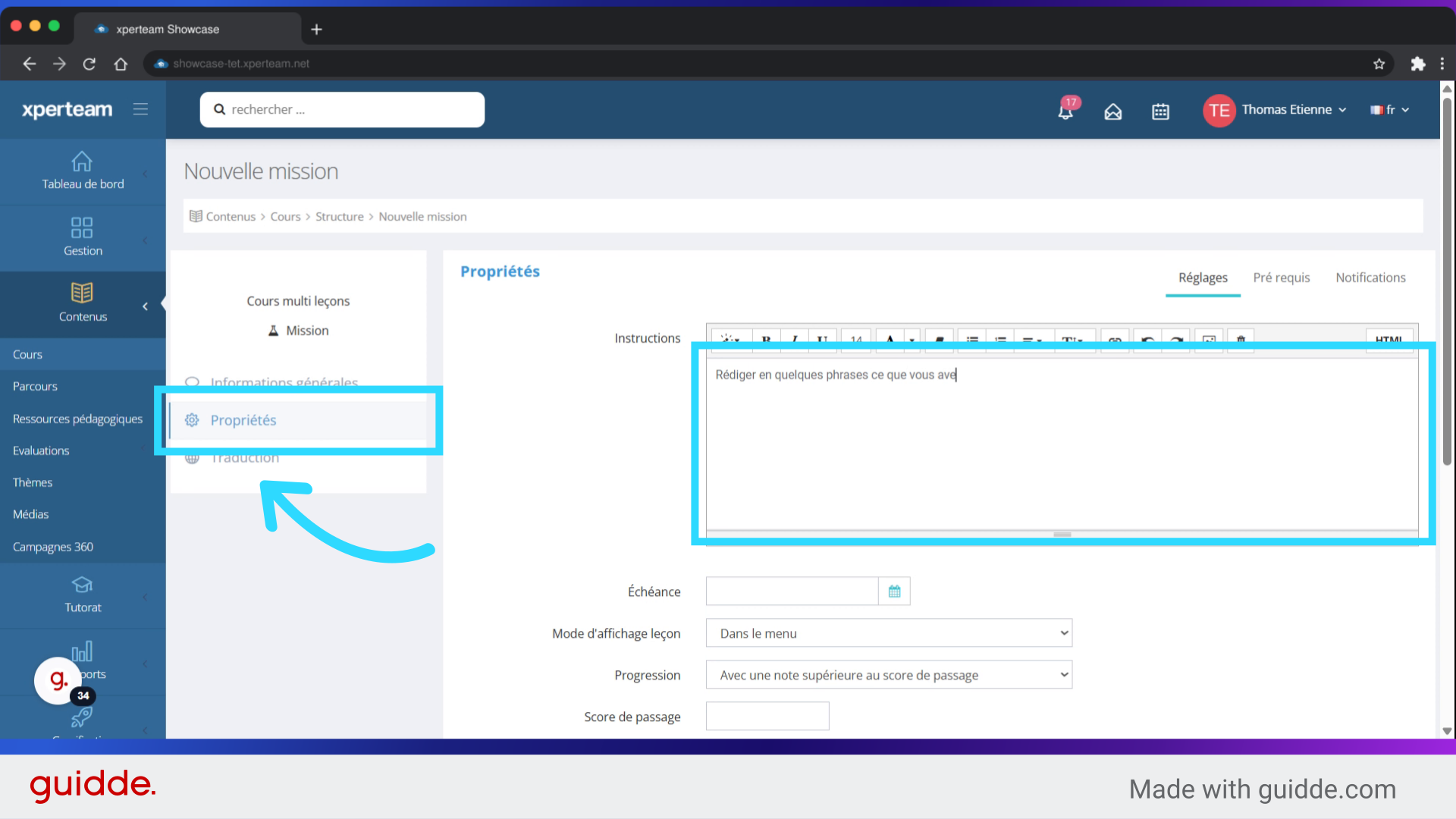Collapse the Contenus sidebar chevron
The width and height of the screenshot is (1456, 819).
click(x=145, y=306)
